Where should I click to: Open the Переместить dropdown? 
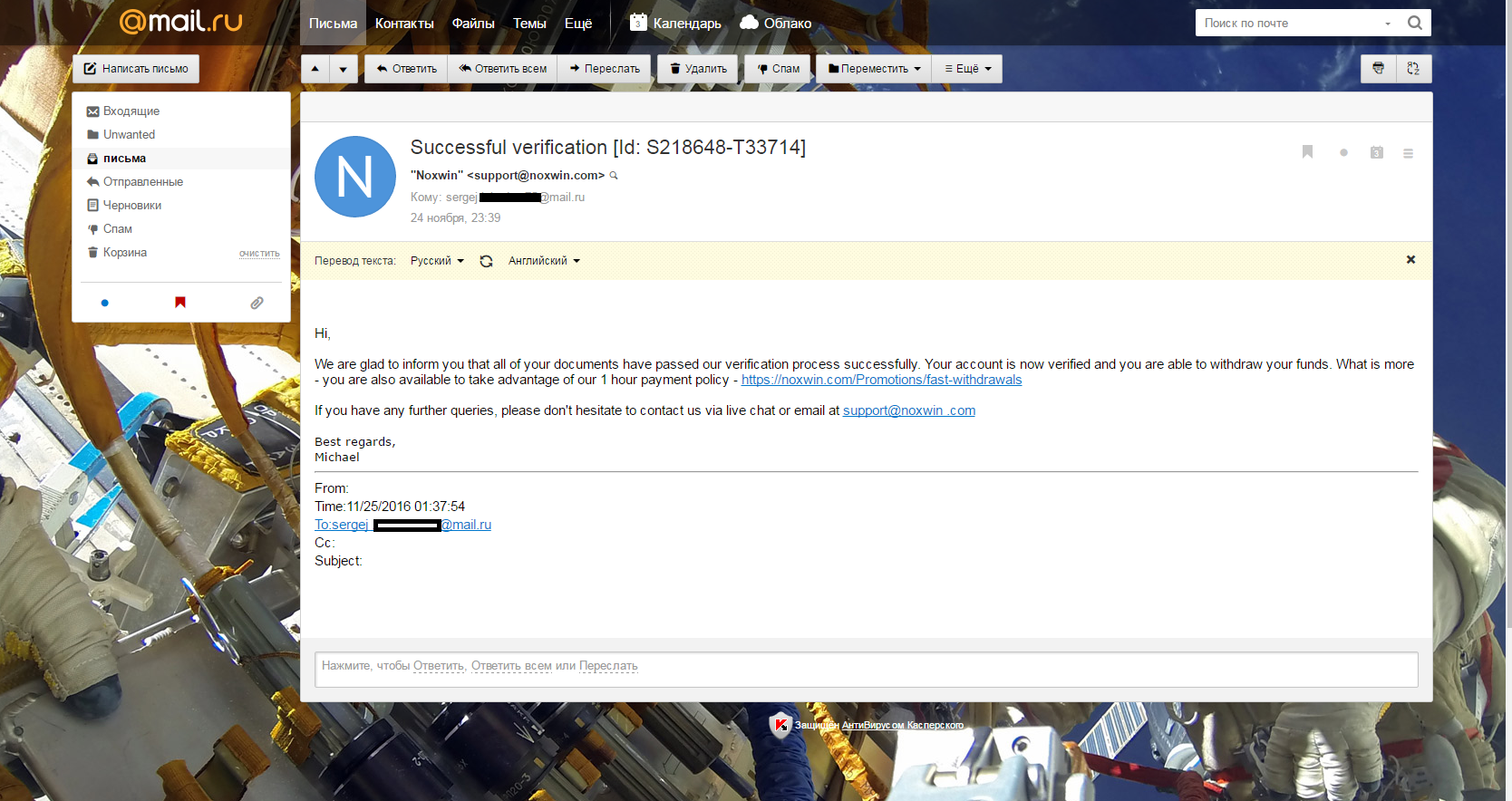pos(874,69)
